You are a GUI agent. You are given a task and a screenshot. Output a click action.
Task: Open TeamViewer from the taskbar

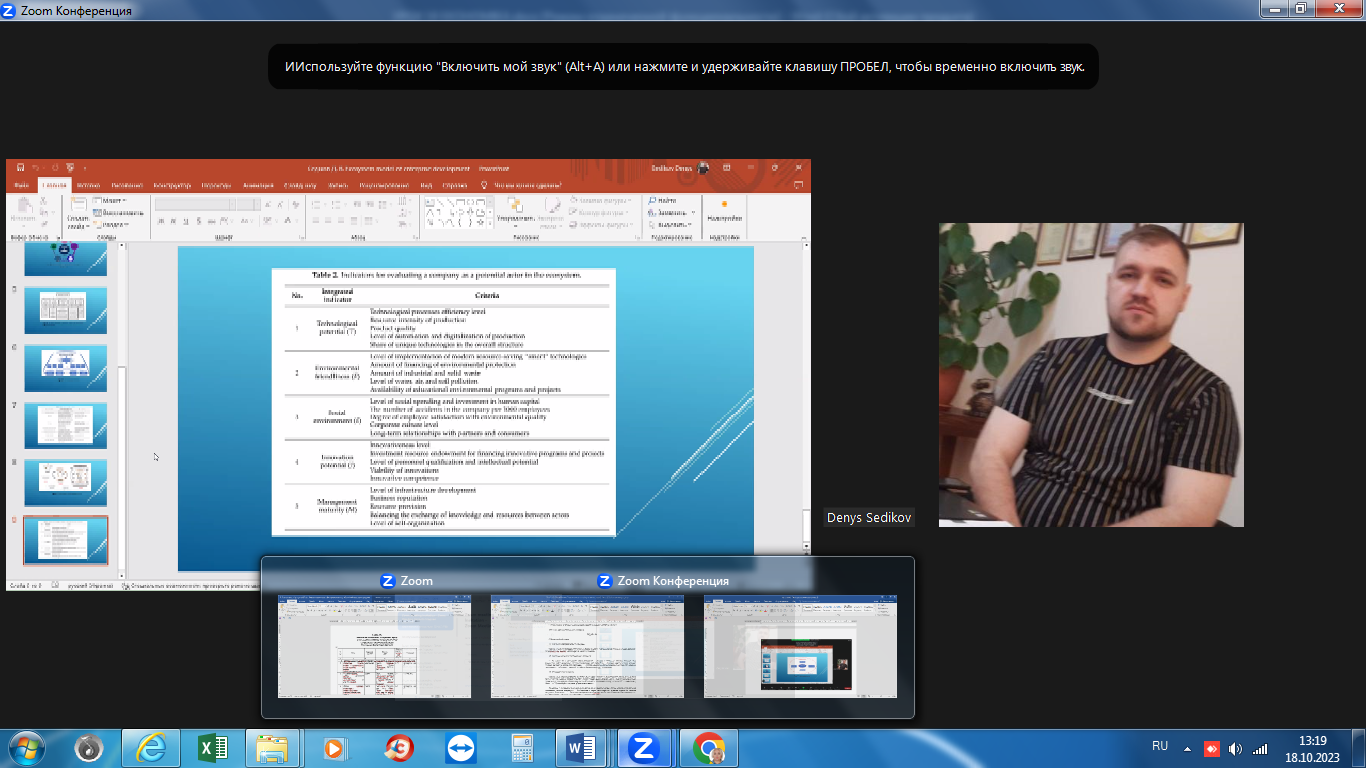461,748
